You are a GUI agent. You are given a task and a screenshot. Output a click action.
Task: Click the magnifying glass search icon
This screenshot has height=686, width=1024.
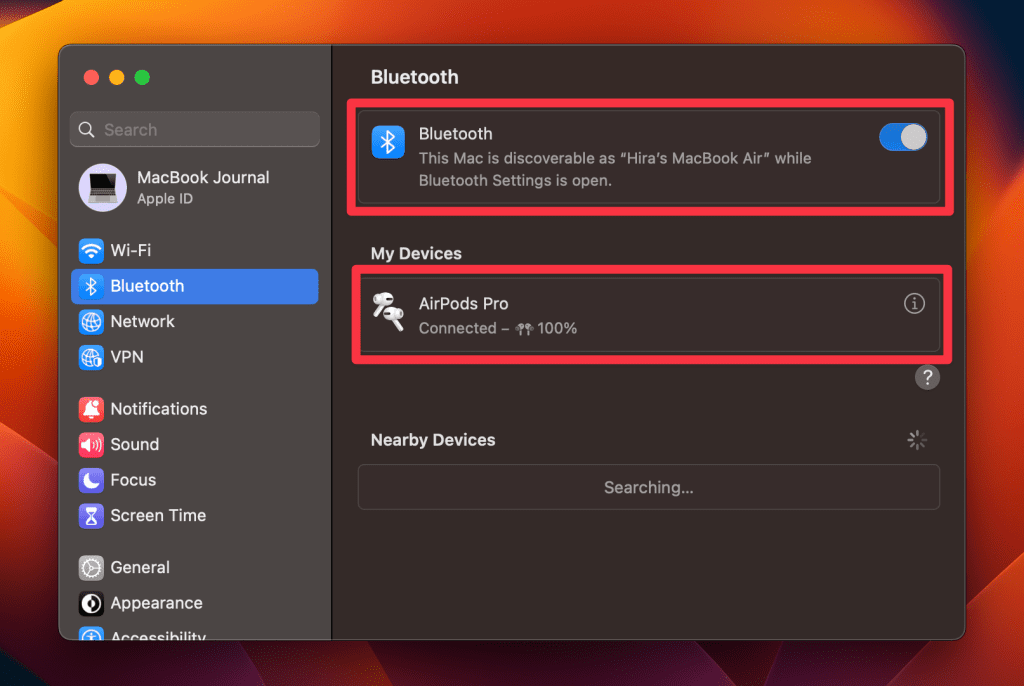click(x=87, y=129)
